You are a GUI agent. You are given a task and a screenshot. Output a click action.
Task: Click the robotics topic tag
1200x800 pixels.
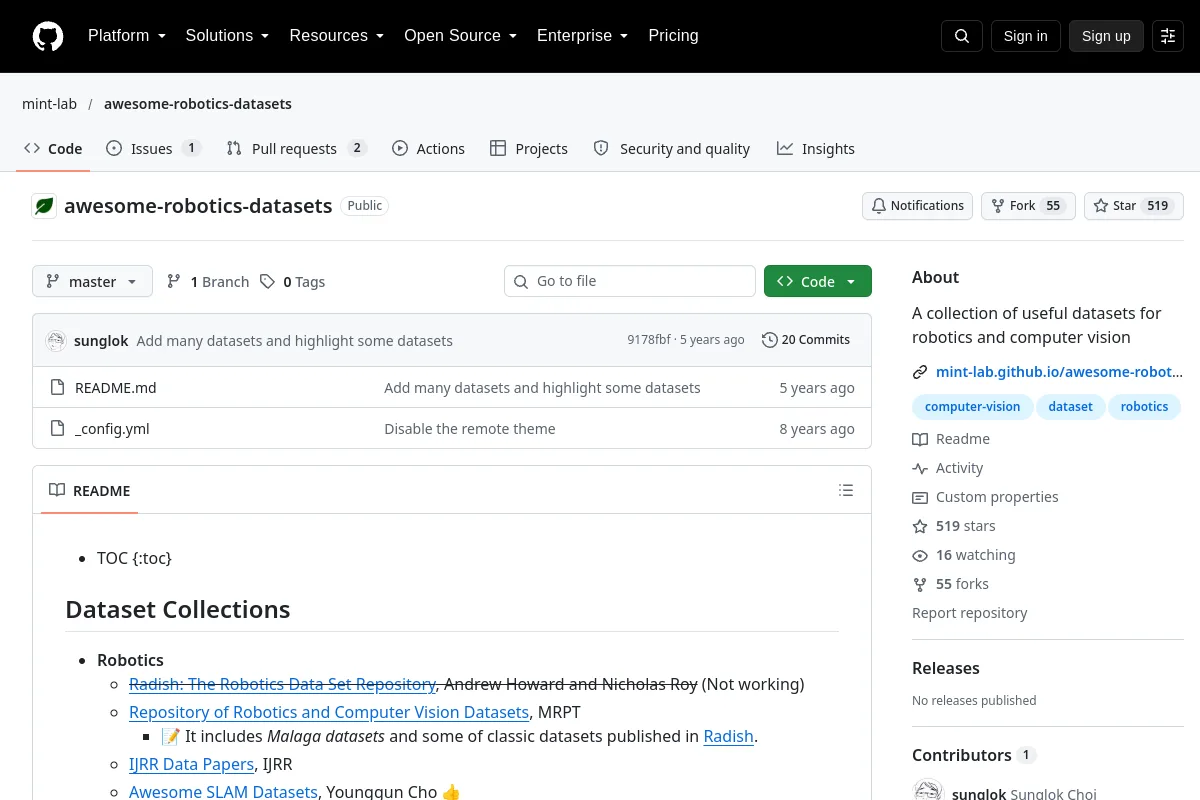1145,407
